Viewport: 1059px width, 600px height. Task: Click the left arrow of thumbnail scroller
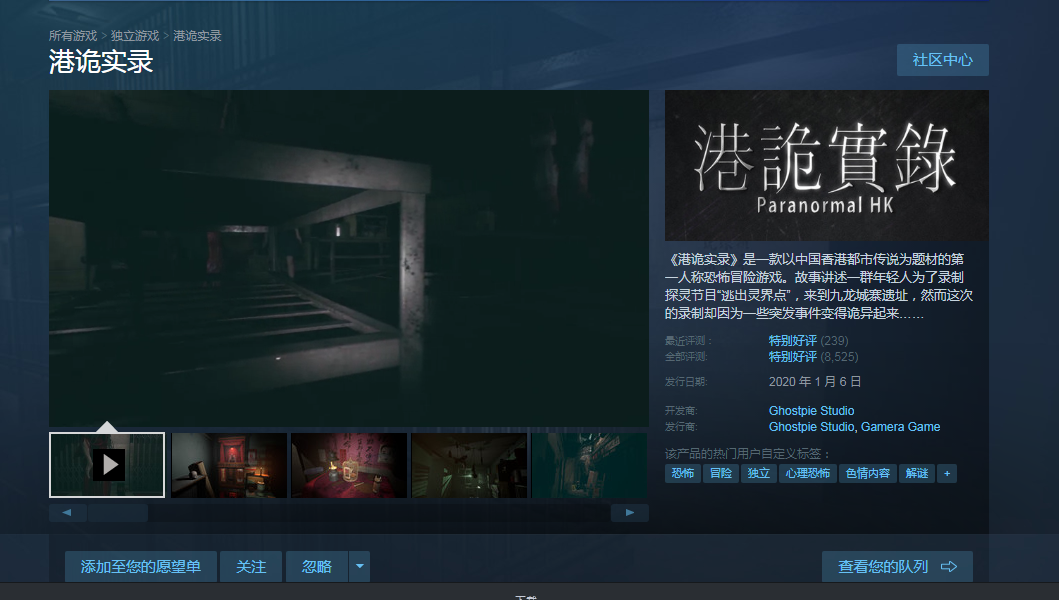pos(68,513)
